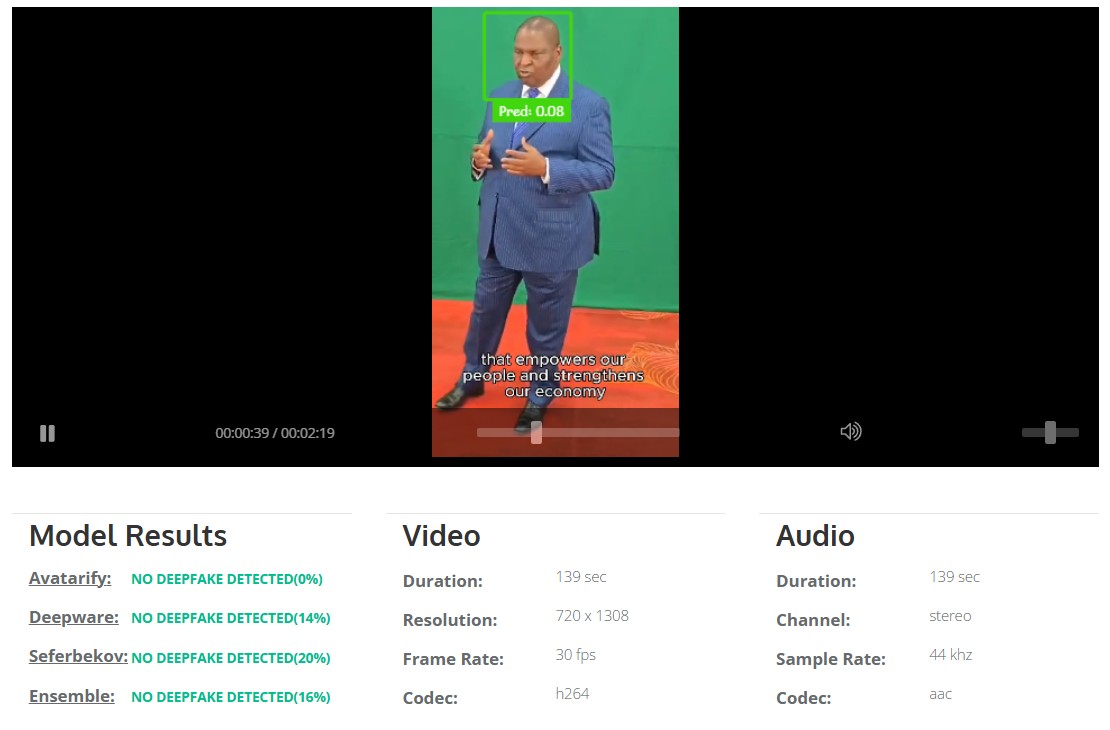1110x730 pixels.
Task: Open the Ensemble model link
Action: pos(71,696)
